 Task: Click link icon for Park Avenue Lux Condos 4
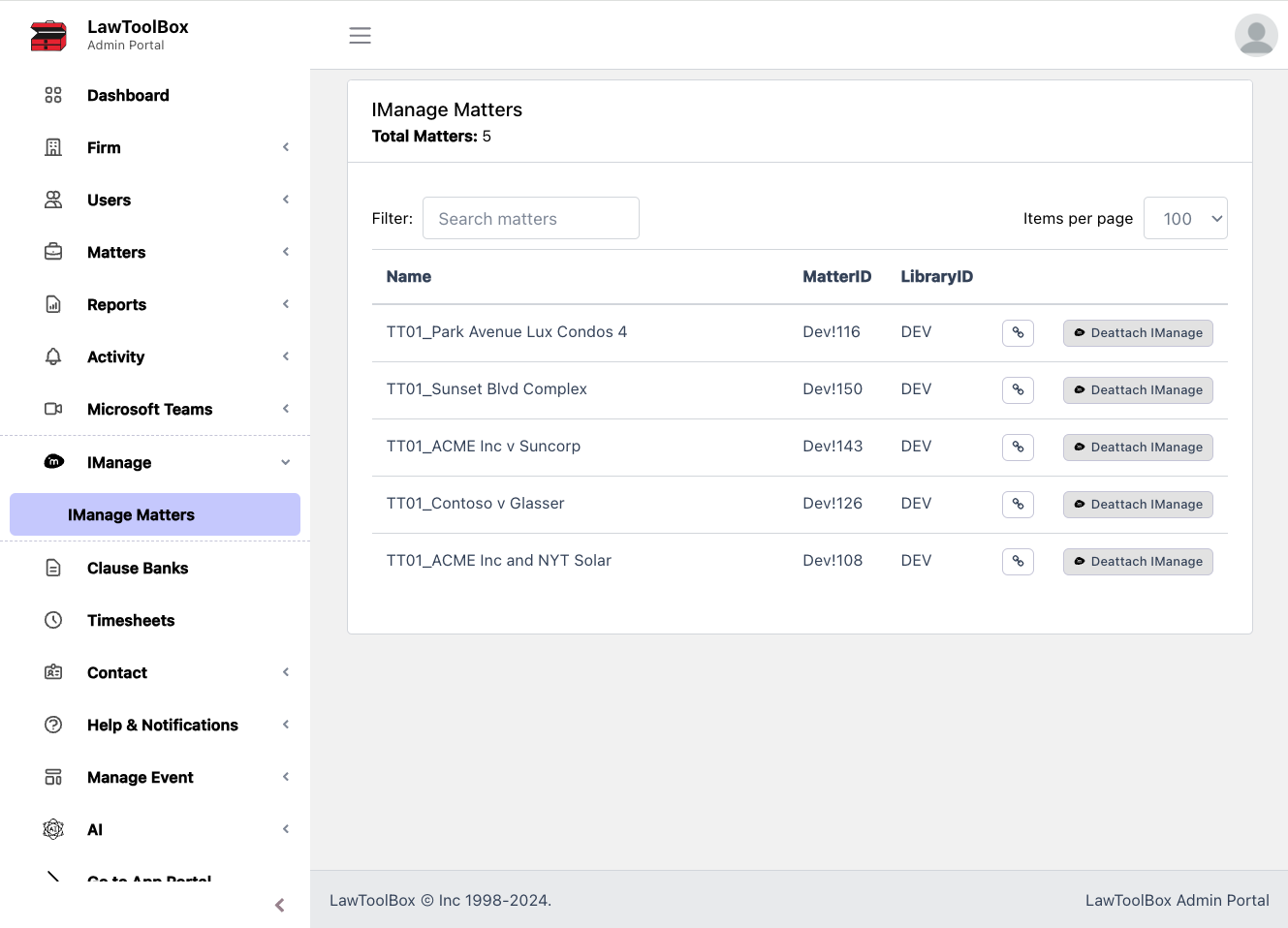tap(1018, 332)
